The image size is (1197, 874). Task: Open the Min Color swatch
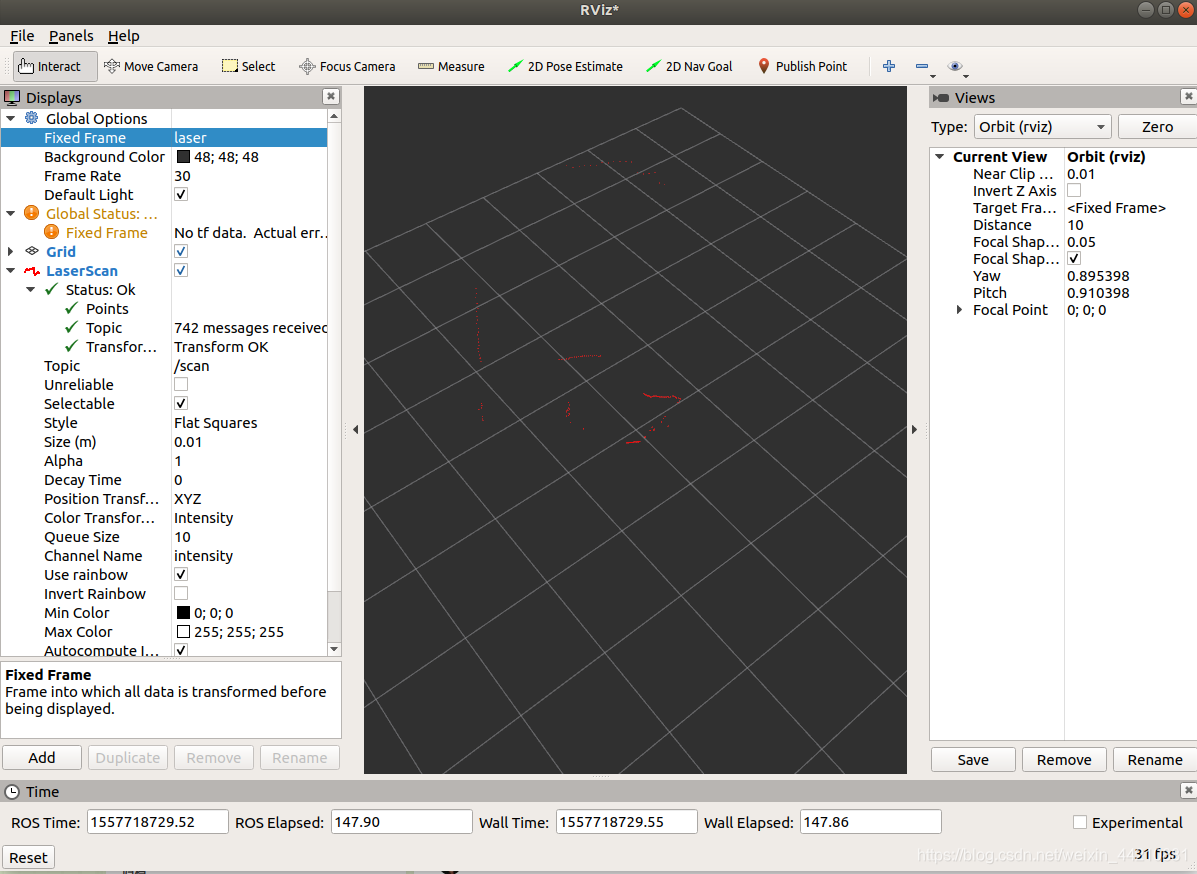point(183,612)
